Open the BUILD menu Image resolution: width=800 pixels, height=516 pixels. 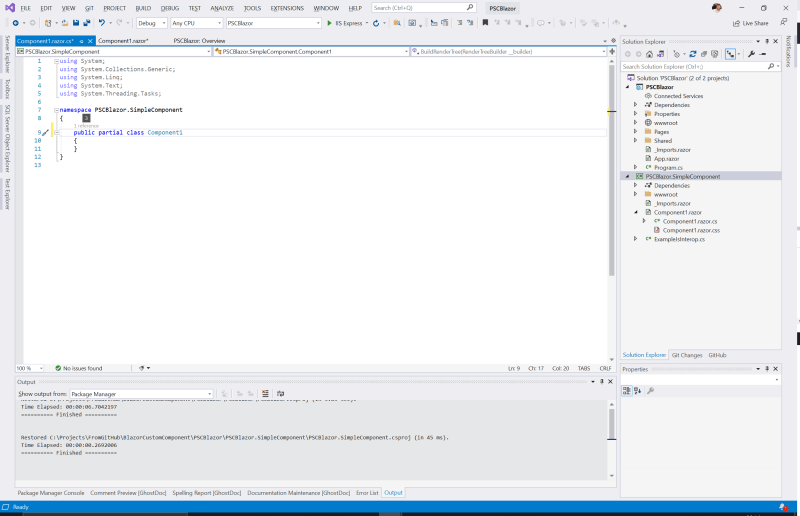tap(143, 8)
